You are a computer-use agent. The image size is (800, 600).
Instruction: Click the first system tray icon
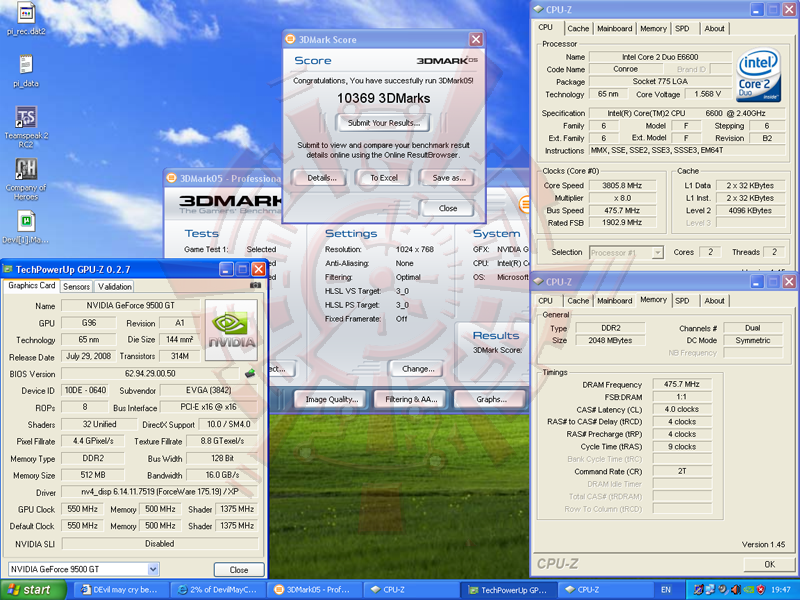pos(698,590)
